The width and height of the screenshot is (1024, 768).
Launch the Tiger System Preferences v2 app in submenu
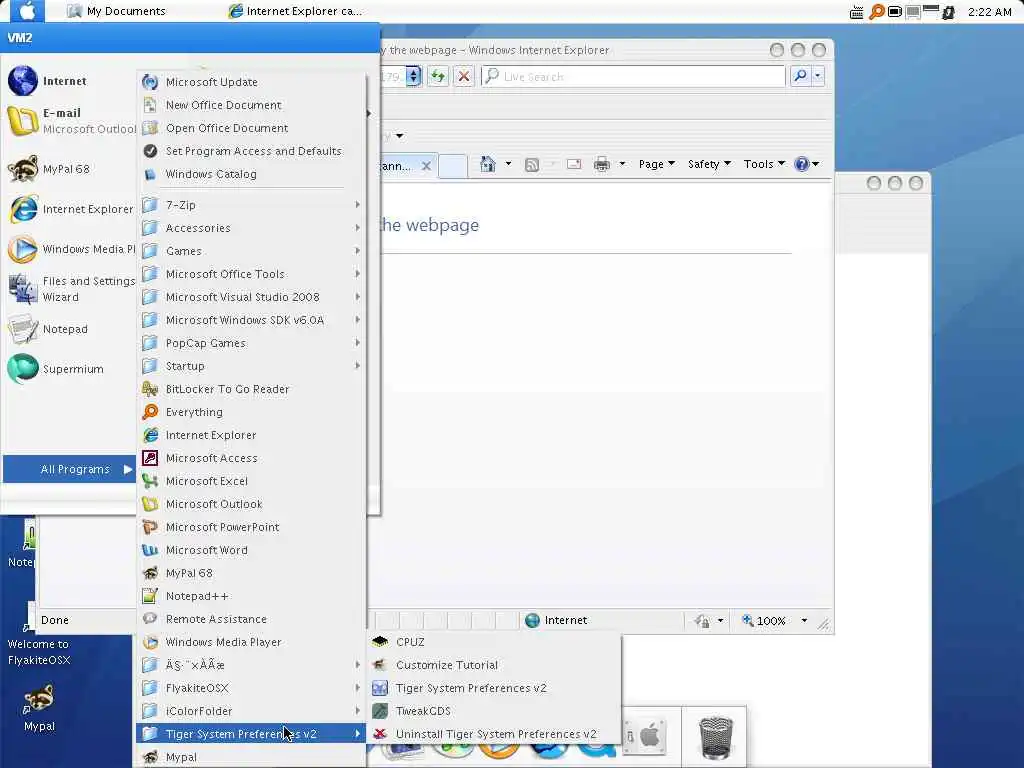tap(494, 688)
